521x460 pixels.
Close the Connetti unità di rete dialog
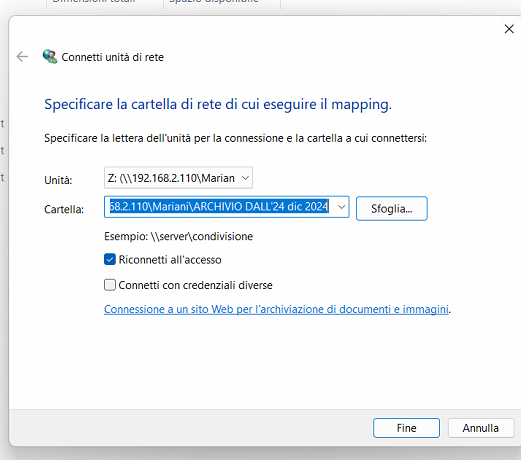coord(509,29)
